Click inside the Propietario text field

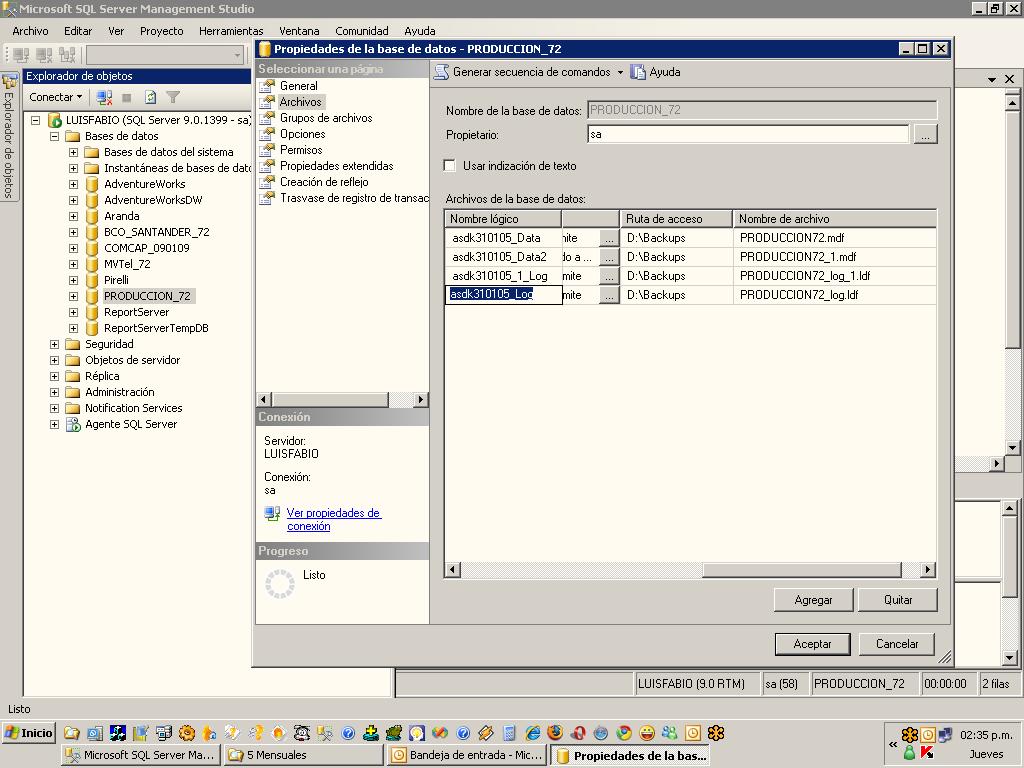pyautogui.click(x=748, y=135)
